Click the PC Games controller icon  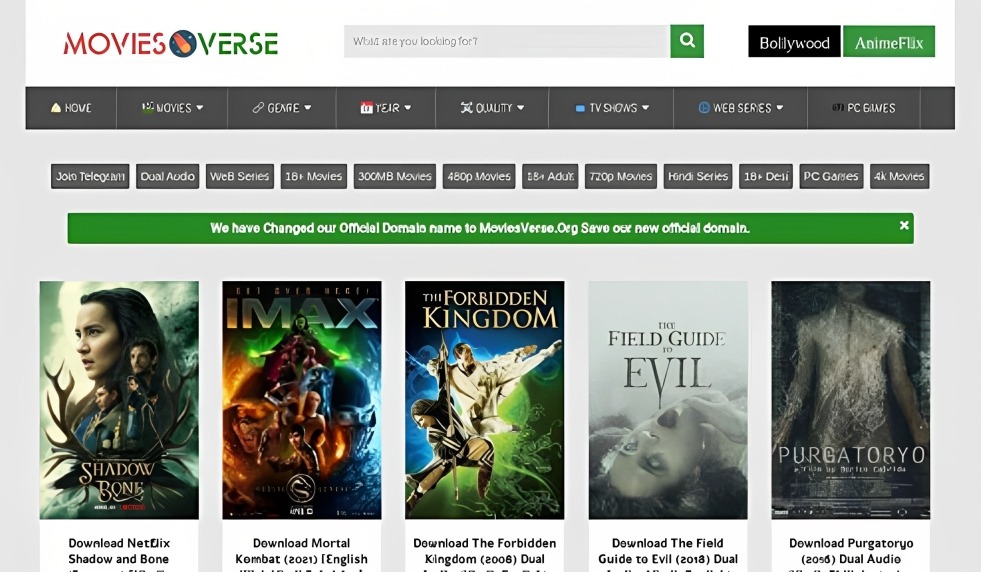838,108
